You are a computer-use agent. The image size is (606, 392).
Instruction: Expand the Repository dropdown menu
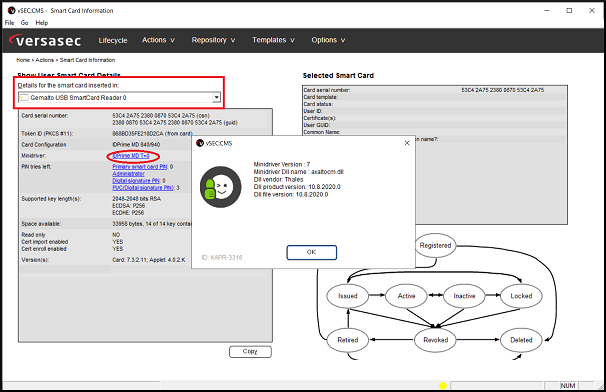[x=213, y=40]
